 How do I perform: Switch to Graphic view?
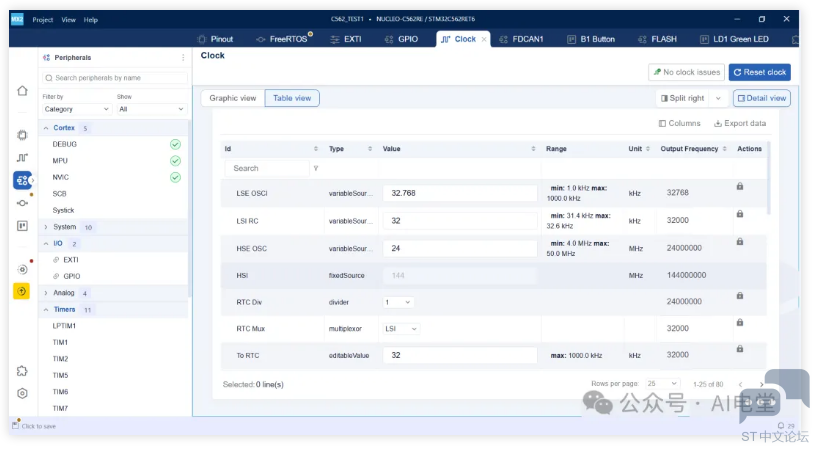point(233,98)
